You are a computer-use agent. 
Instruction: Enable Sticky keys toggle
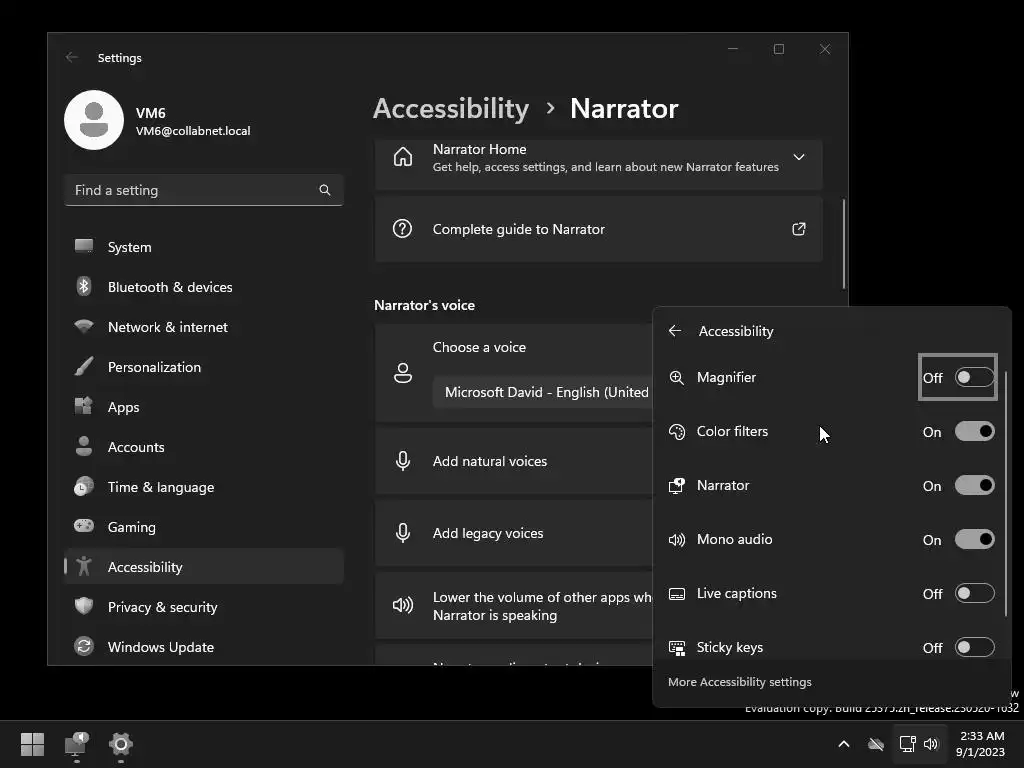click(974, 647)
